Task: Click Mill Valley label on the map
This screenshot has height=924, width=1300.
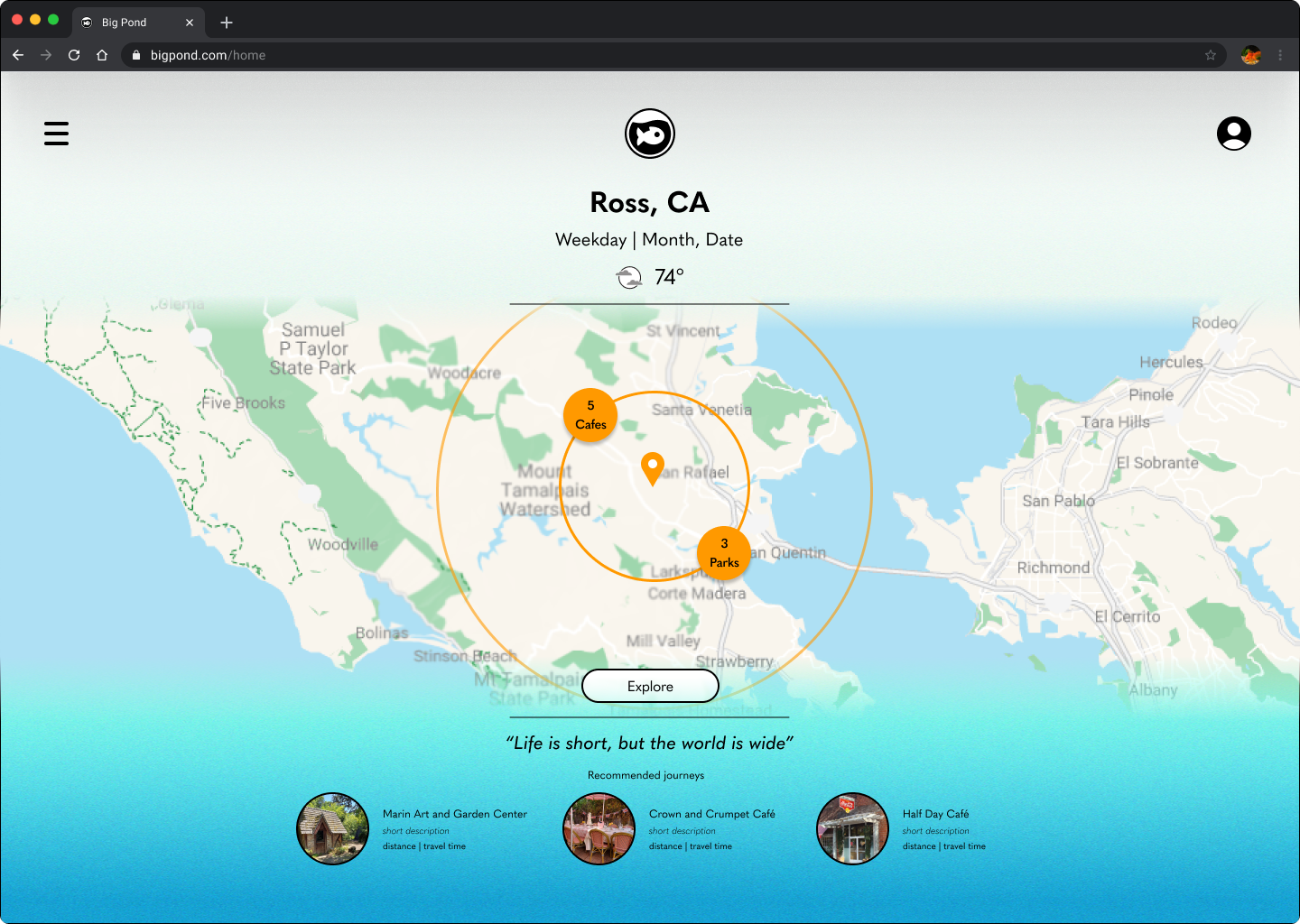Action: coord(664,641)
